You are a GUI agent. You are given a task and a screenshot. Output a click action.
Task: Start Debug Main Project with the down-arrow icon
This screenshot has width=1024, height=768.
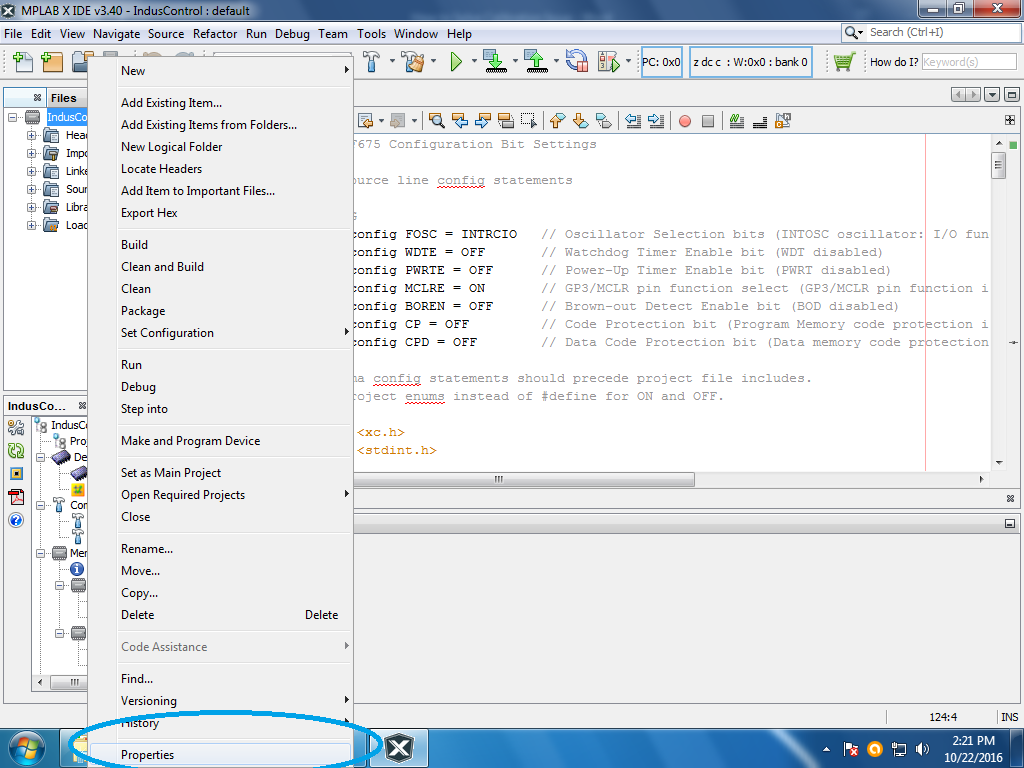coord(494,61)
